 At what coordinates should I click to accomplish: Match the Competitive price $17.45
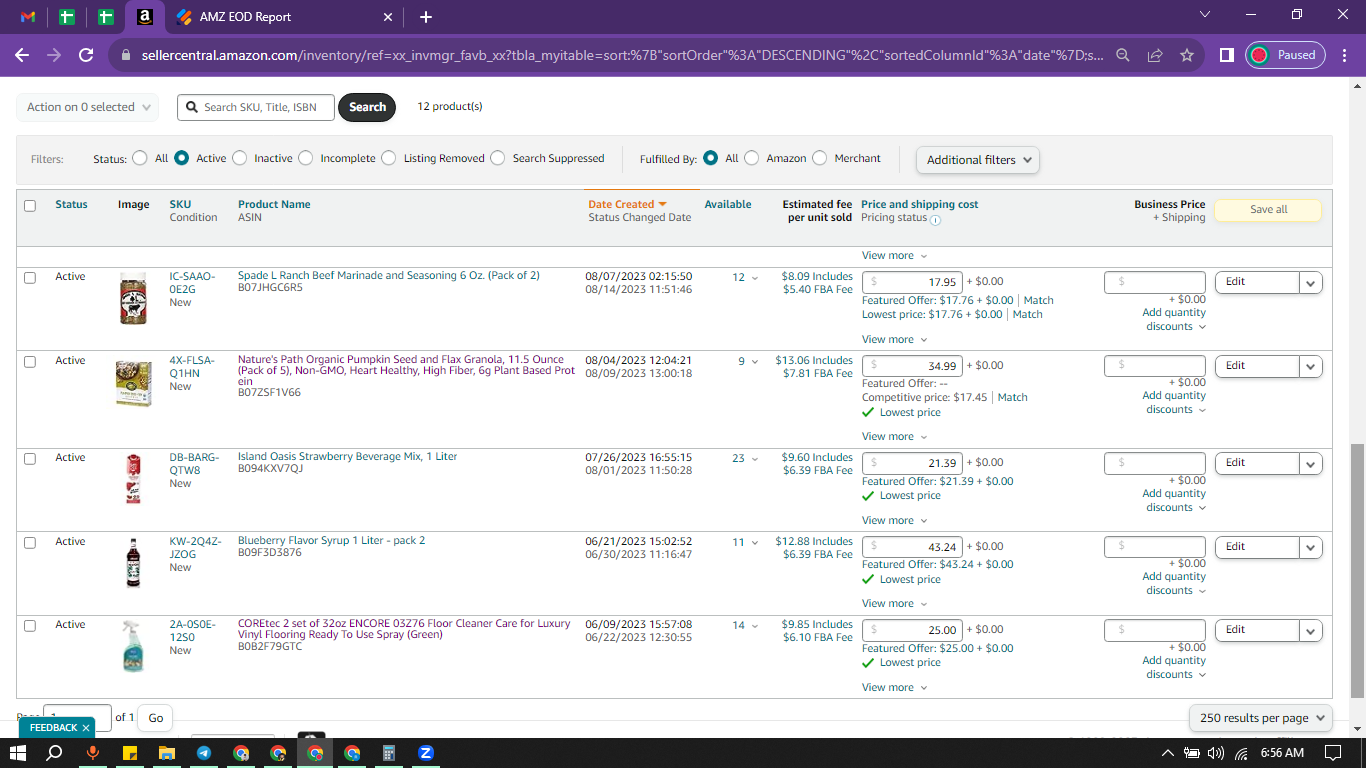click(x=1012, y=397)
